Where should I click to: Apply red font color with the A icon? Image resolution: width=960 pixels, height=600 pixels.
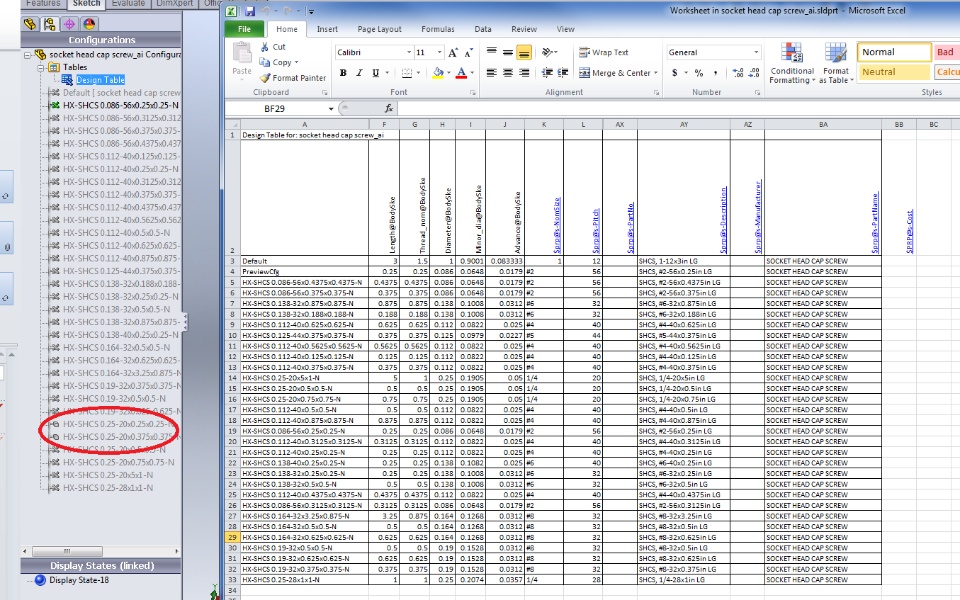[461, 73]
